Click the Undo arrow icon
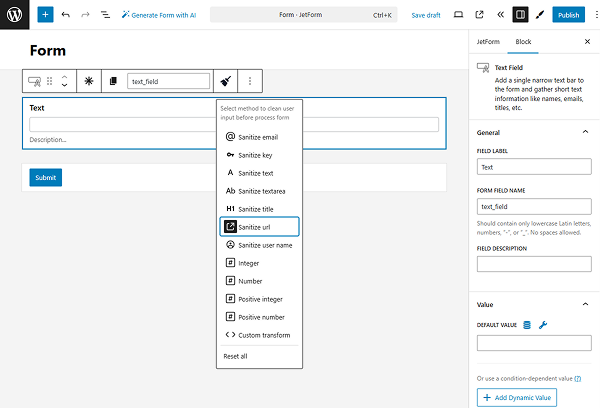This screenshot has width=600, height=408. tap(66, 15)
